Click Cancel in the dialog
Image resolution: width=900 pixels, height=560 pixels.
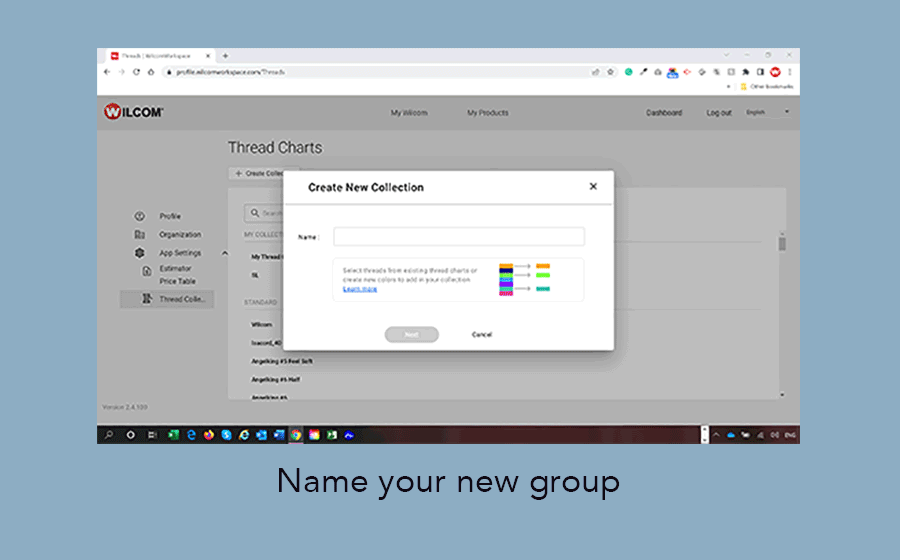(x=482, y=335)
